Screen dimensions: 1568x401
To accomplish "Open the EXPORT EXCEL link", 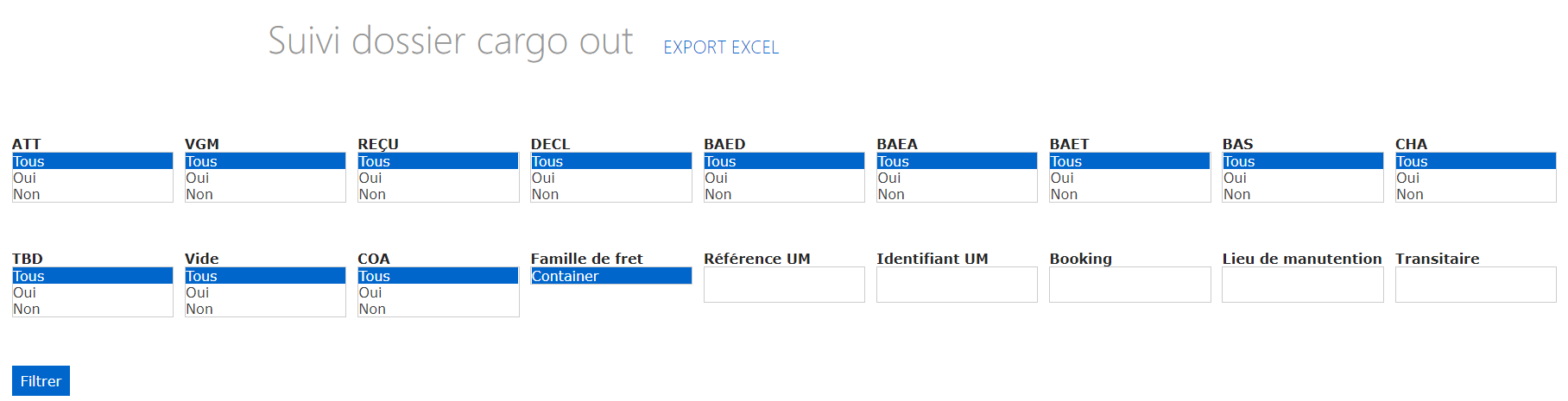I will point(721,47).
